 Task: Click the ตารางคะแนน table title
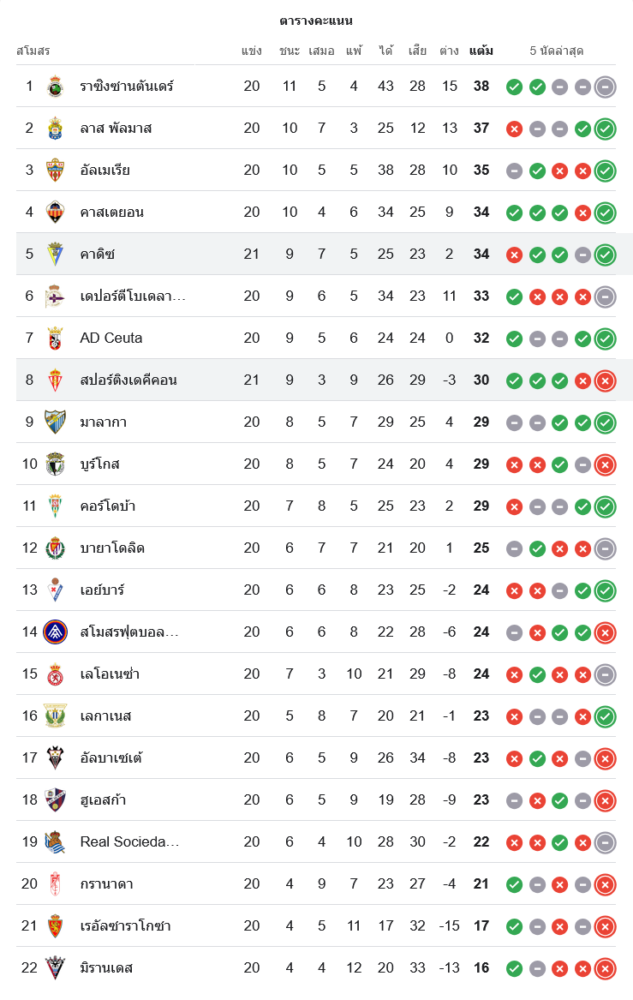pyautogui.click(x=316, y=20)
